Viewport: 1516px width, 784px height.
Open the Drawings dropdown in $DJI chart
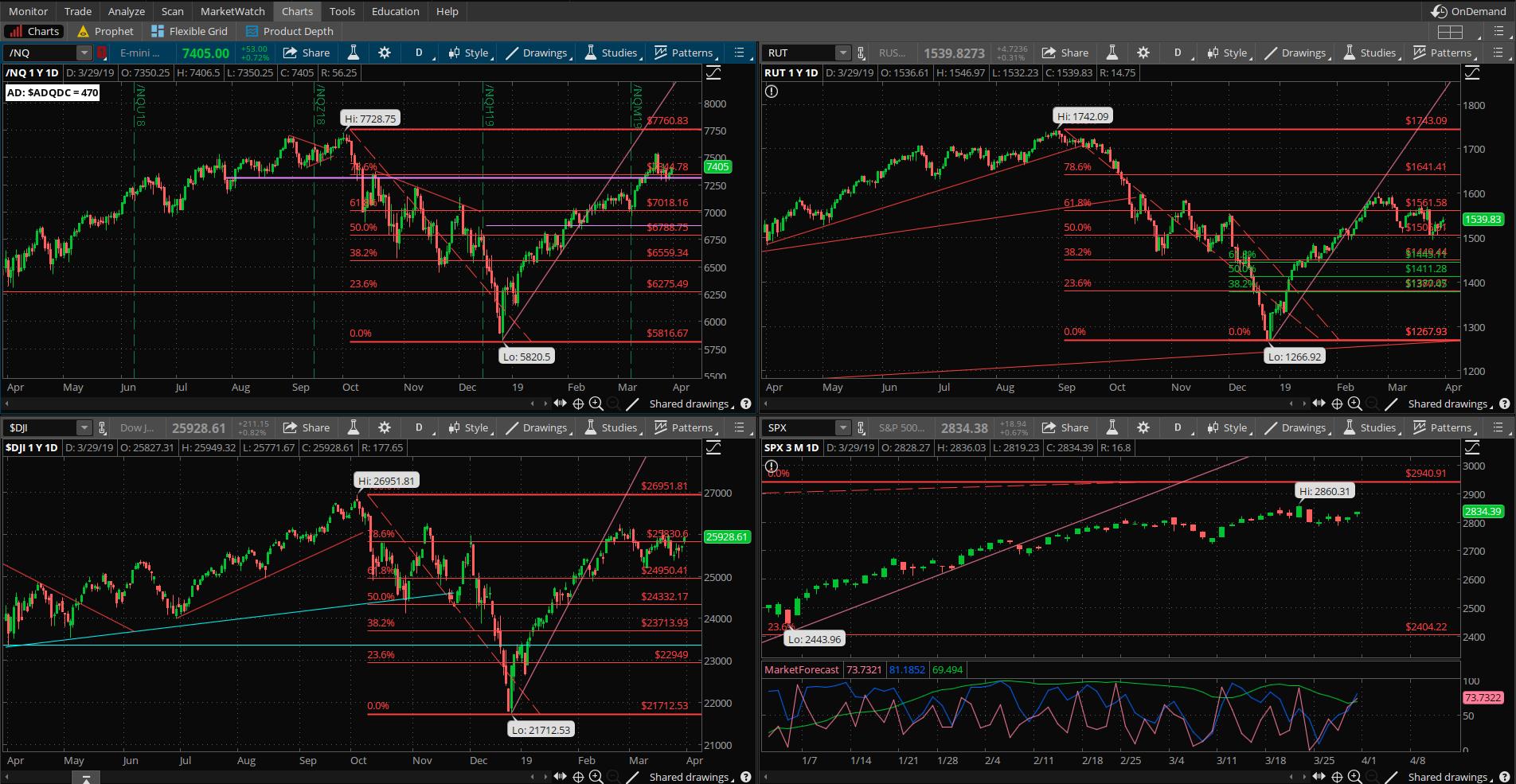click(x=537, y=427)
